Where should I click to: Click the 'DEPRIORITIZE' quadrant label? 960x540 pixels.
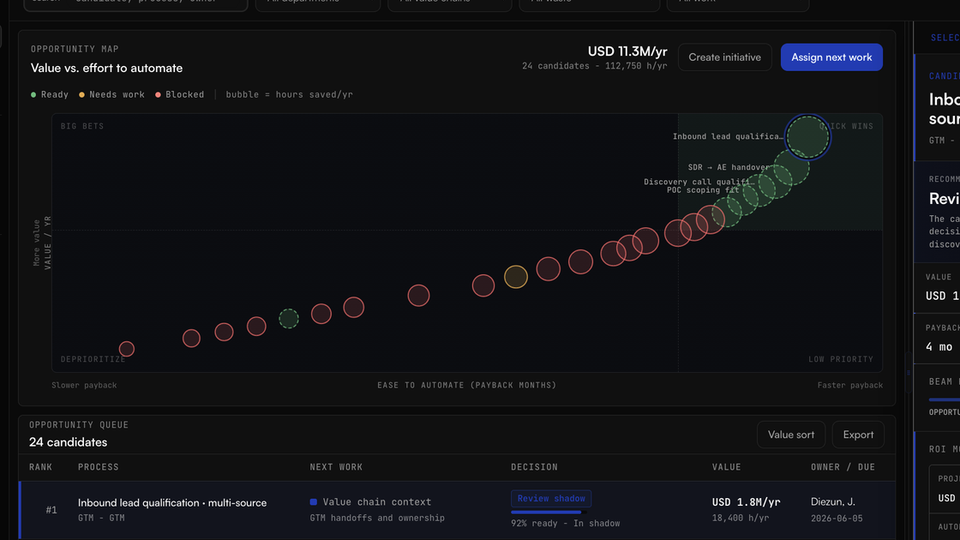point(93,359)
